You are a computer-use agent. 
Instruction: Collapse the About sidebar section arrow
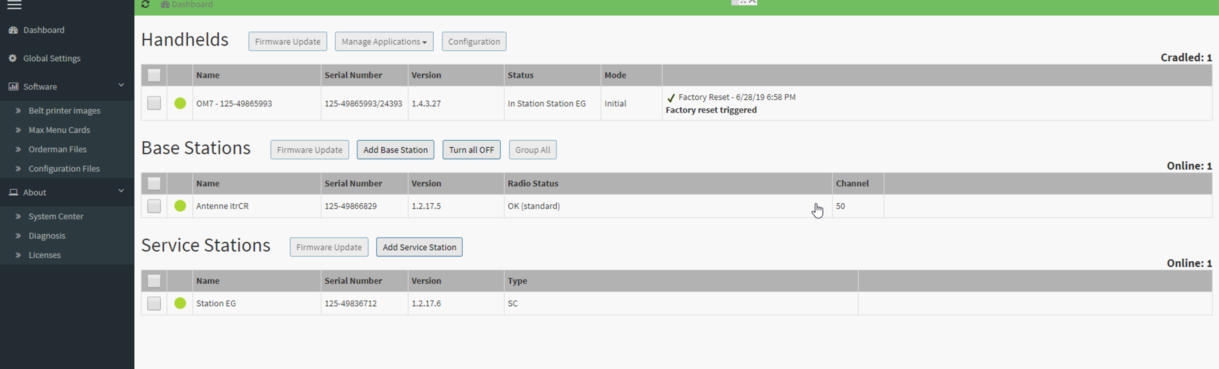pos(121,191)
